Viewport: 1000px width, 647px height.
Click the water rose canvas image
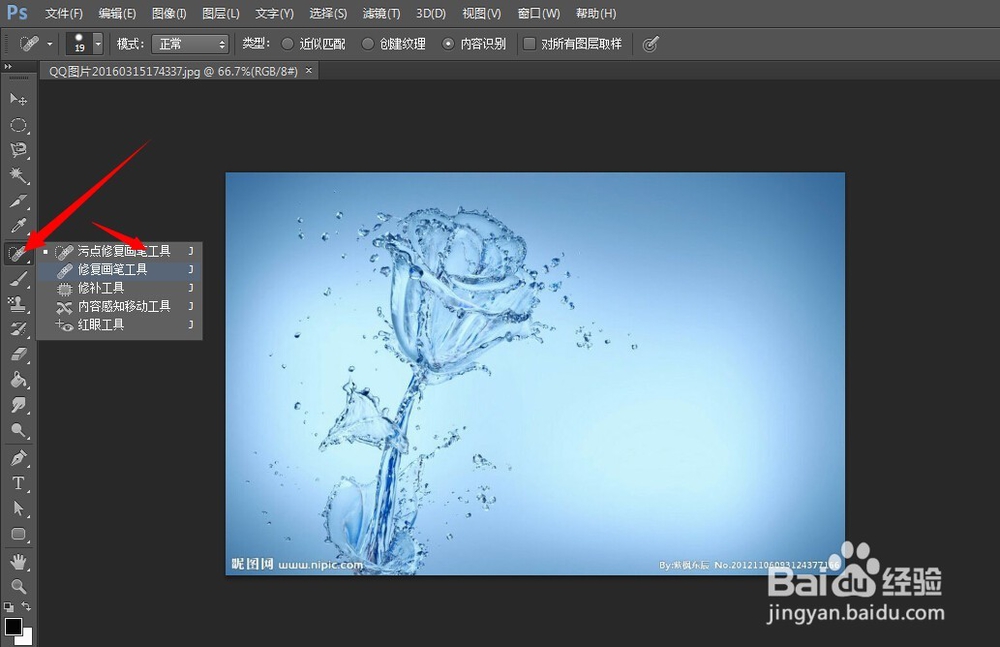pyautogui.click(x=535, y=373)
